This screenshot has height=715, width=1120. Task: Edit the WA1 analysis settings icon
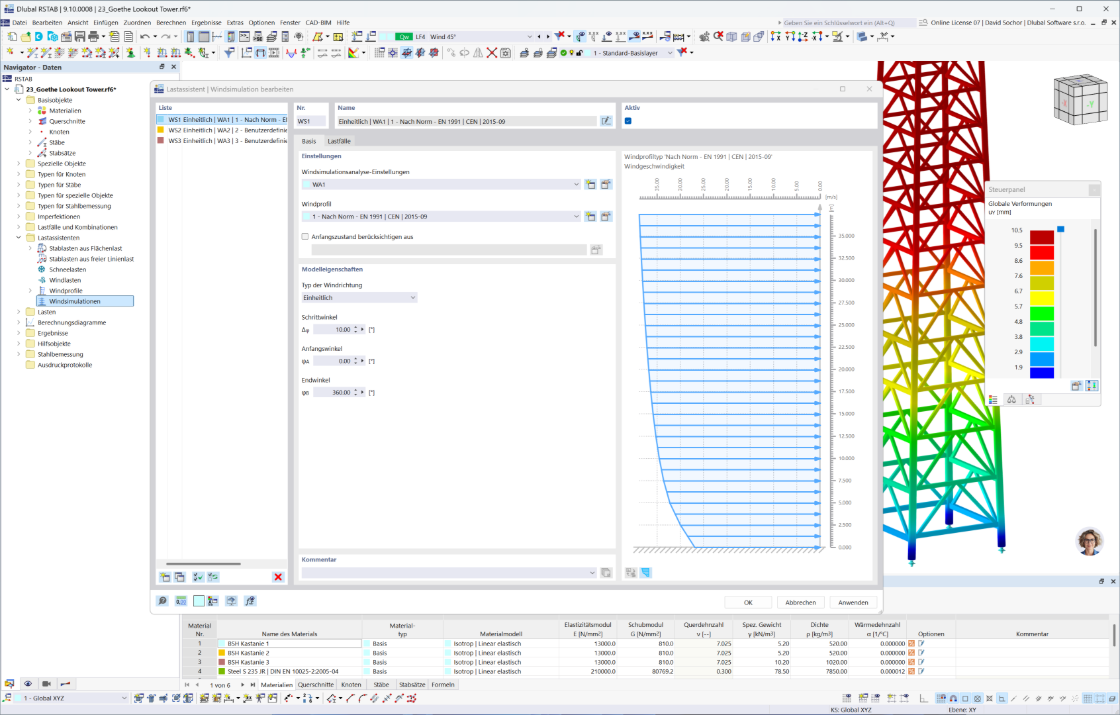point(606,184)
